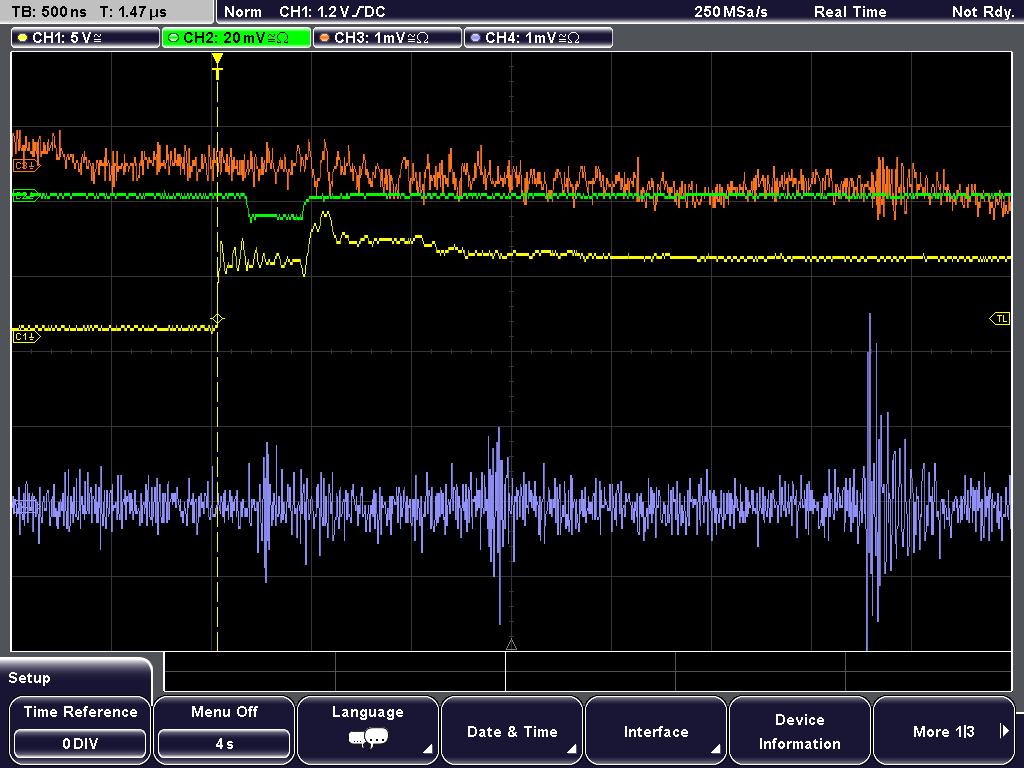Click the C3 ground level marker
The width and height of the screenshot is (1024, 768).
click(x=26, y=166)
